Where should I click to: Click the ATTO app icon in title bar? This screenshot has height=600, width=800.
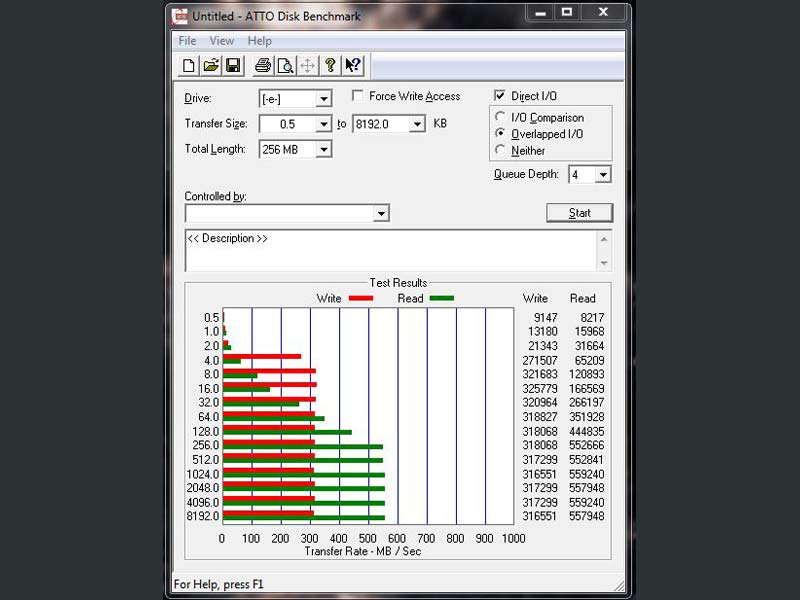pos(180,16)
